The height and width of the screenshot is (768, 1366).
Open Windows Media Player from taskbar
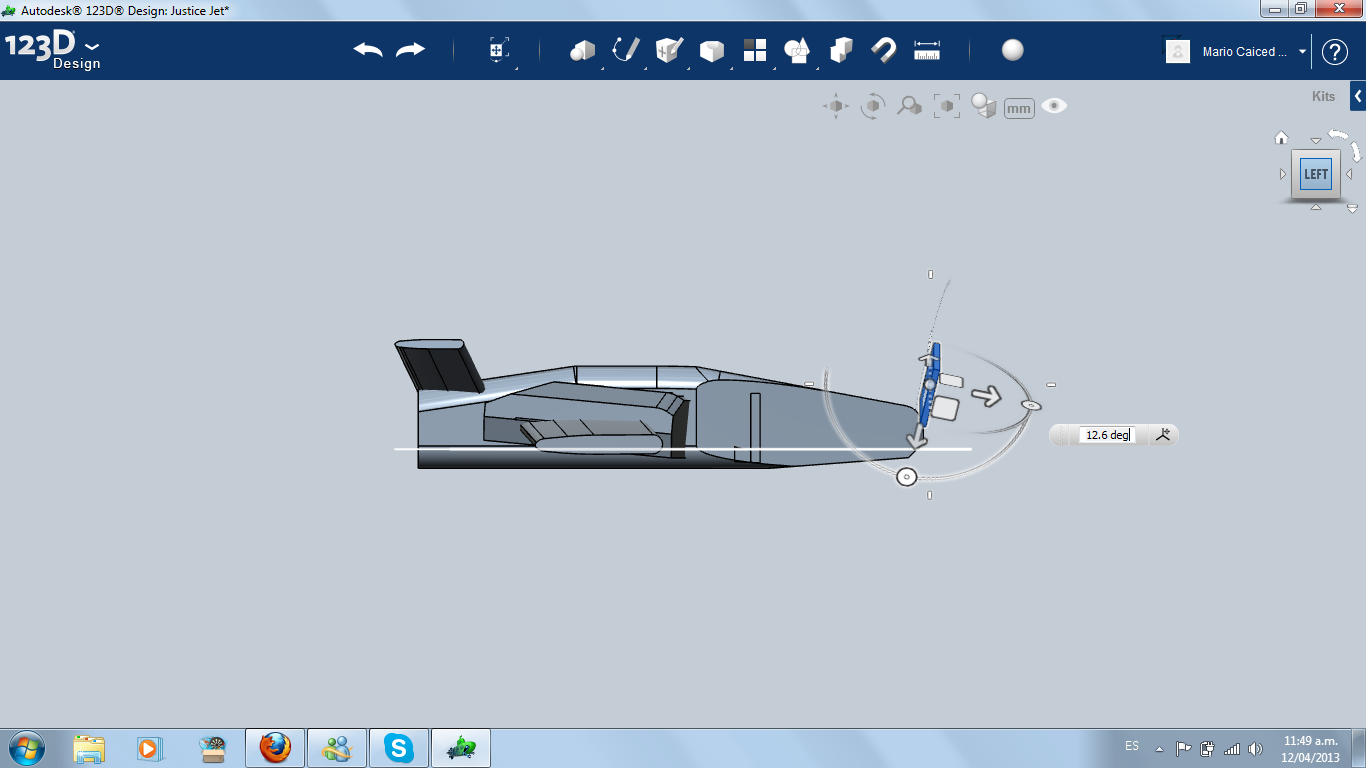click(x=149, y=748)
